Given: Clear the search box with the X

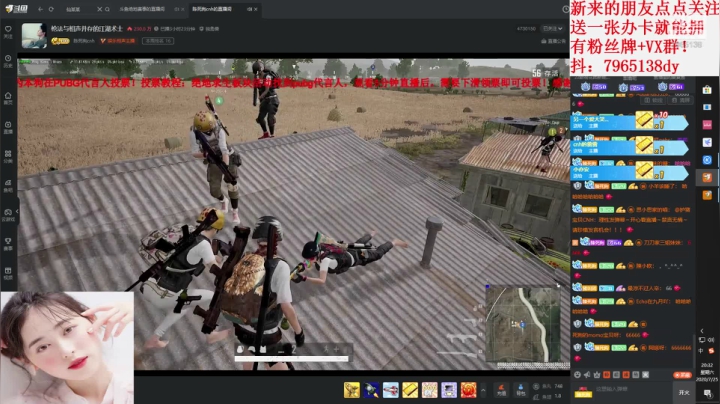Looking at the screenshot, I should [x=99, y=9].
